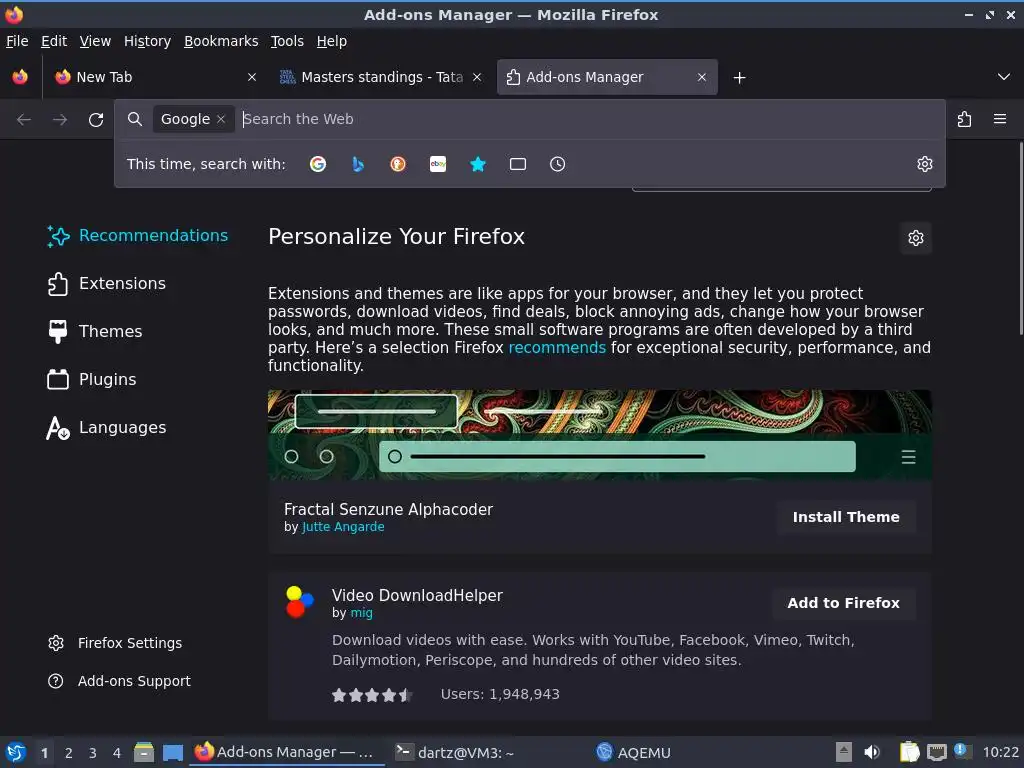Open search settings gear in the URL bar
The height and width of the screenshot is (768, 1024).
[x=925, y=164]
